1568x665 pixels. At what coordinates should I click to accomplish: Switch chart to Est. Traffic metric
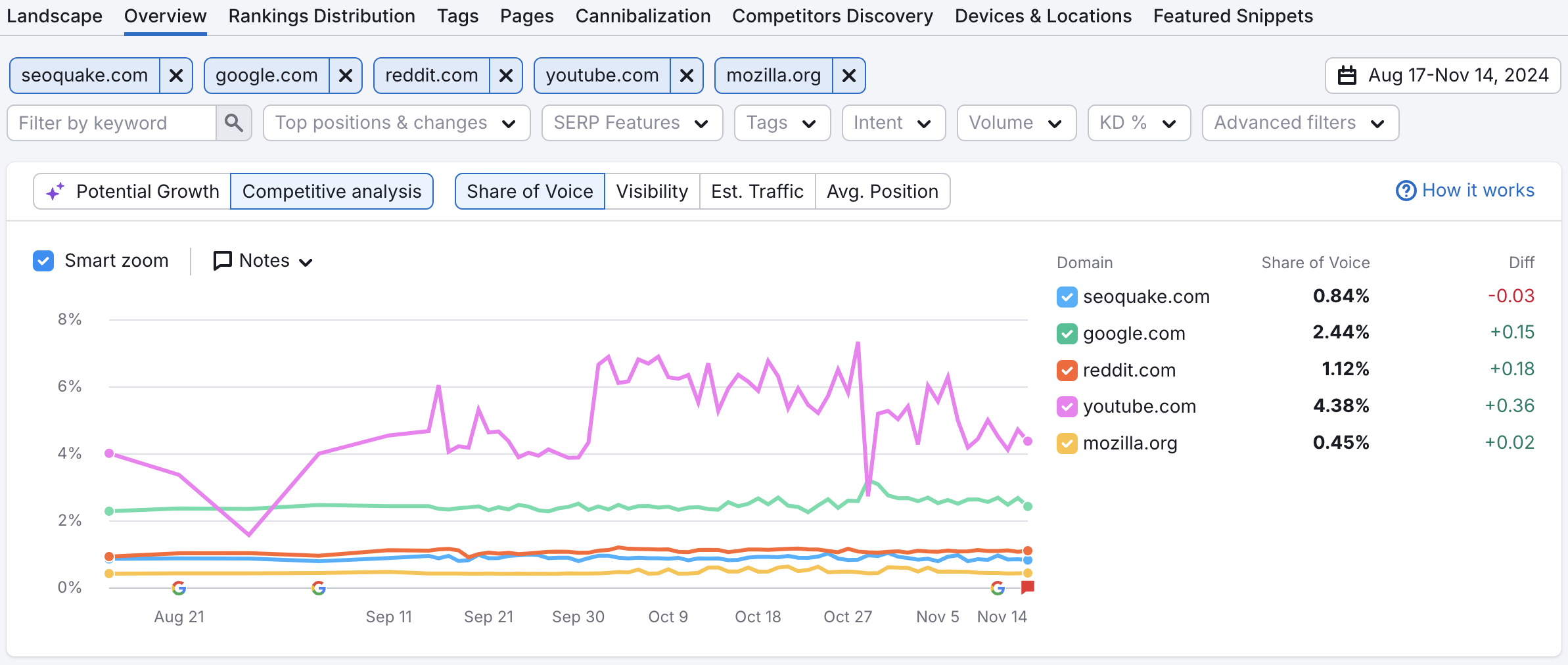758,191
